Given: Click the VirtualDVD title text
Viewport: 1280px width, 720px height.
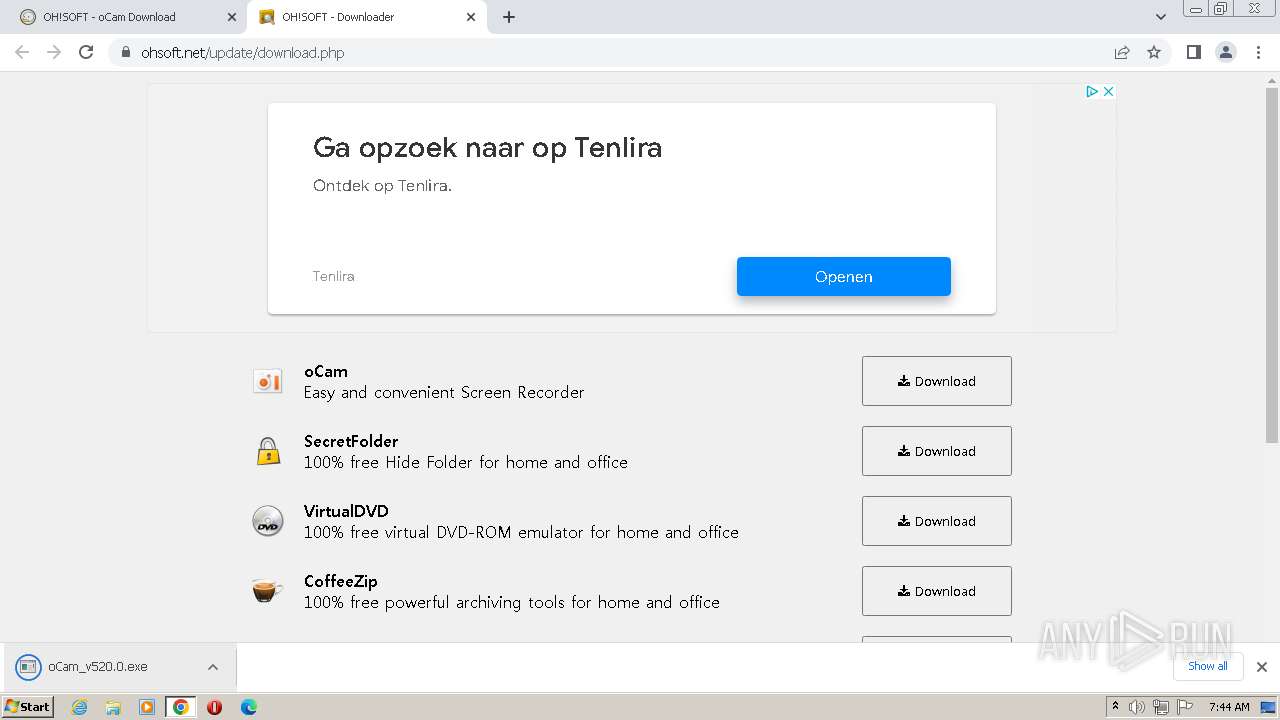Looking at the screenshot, I should pyautogui.click(x=346, y=511).
